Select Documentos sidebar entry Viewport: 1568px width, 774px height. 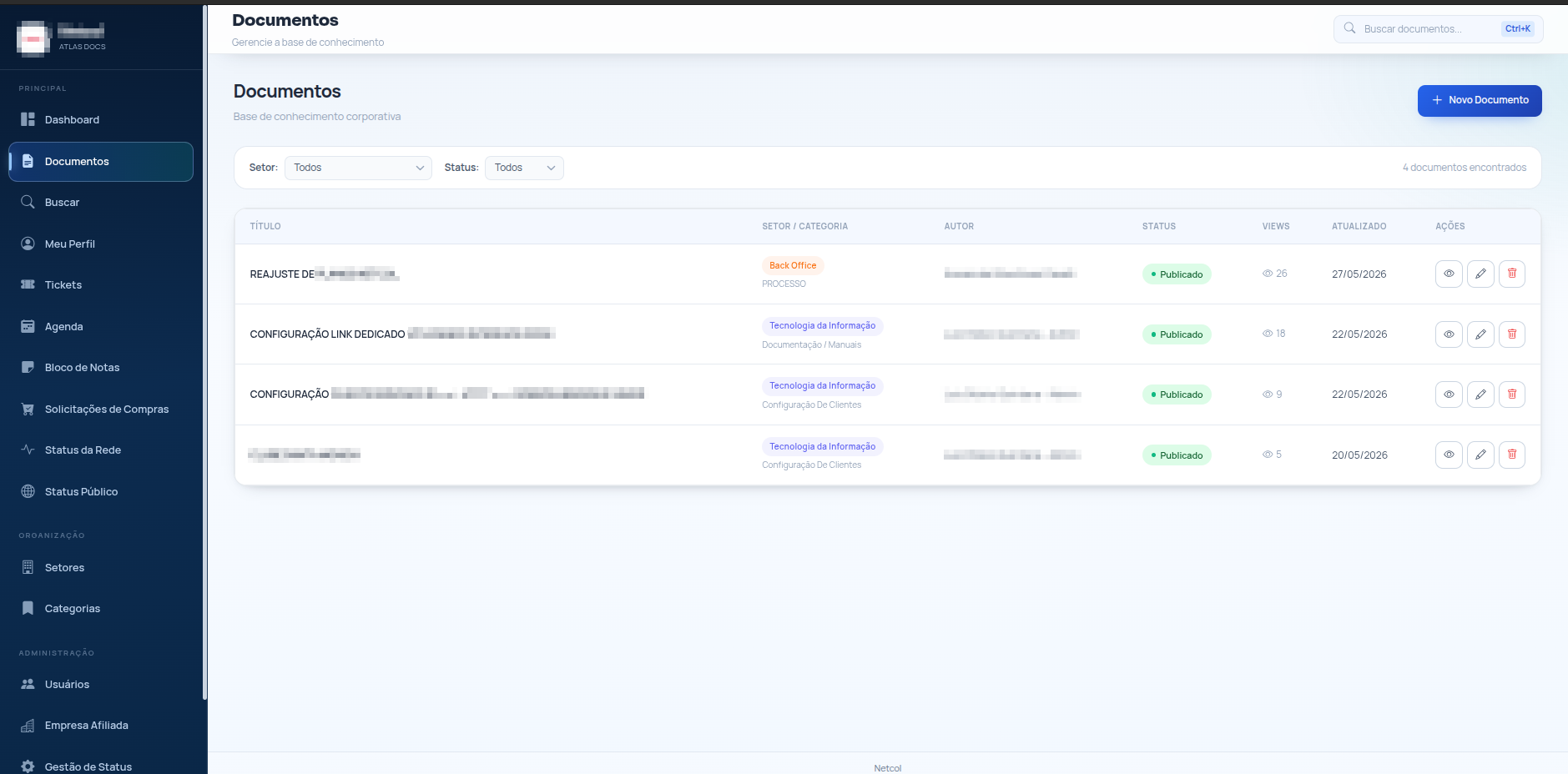(101, 162)
